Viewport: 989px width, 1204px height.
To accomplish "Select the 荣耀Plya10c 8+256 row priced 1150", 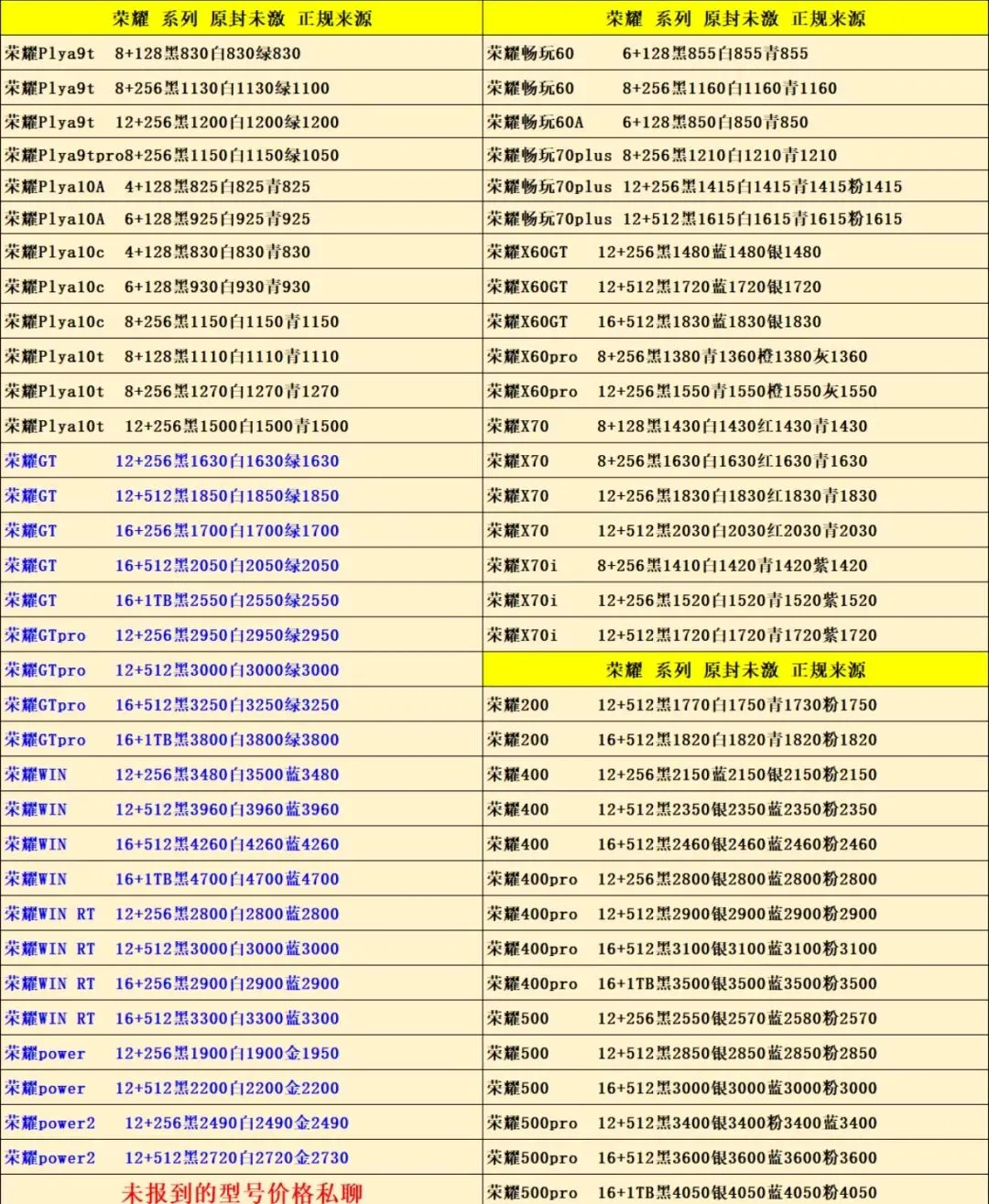I will pyautogui.click(x=242, y=321).
